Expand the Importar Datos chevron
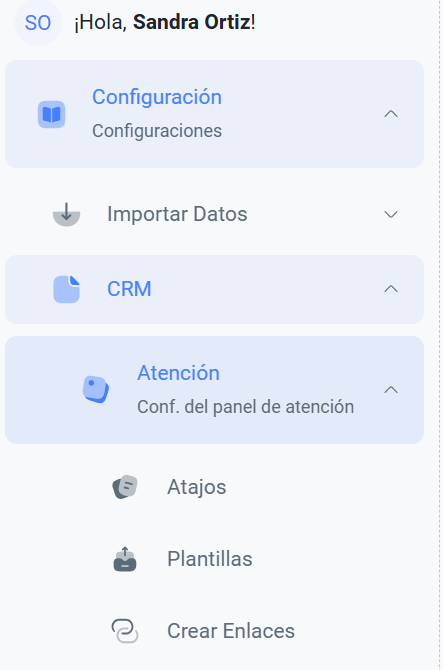 click(391, 214)
